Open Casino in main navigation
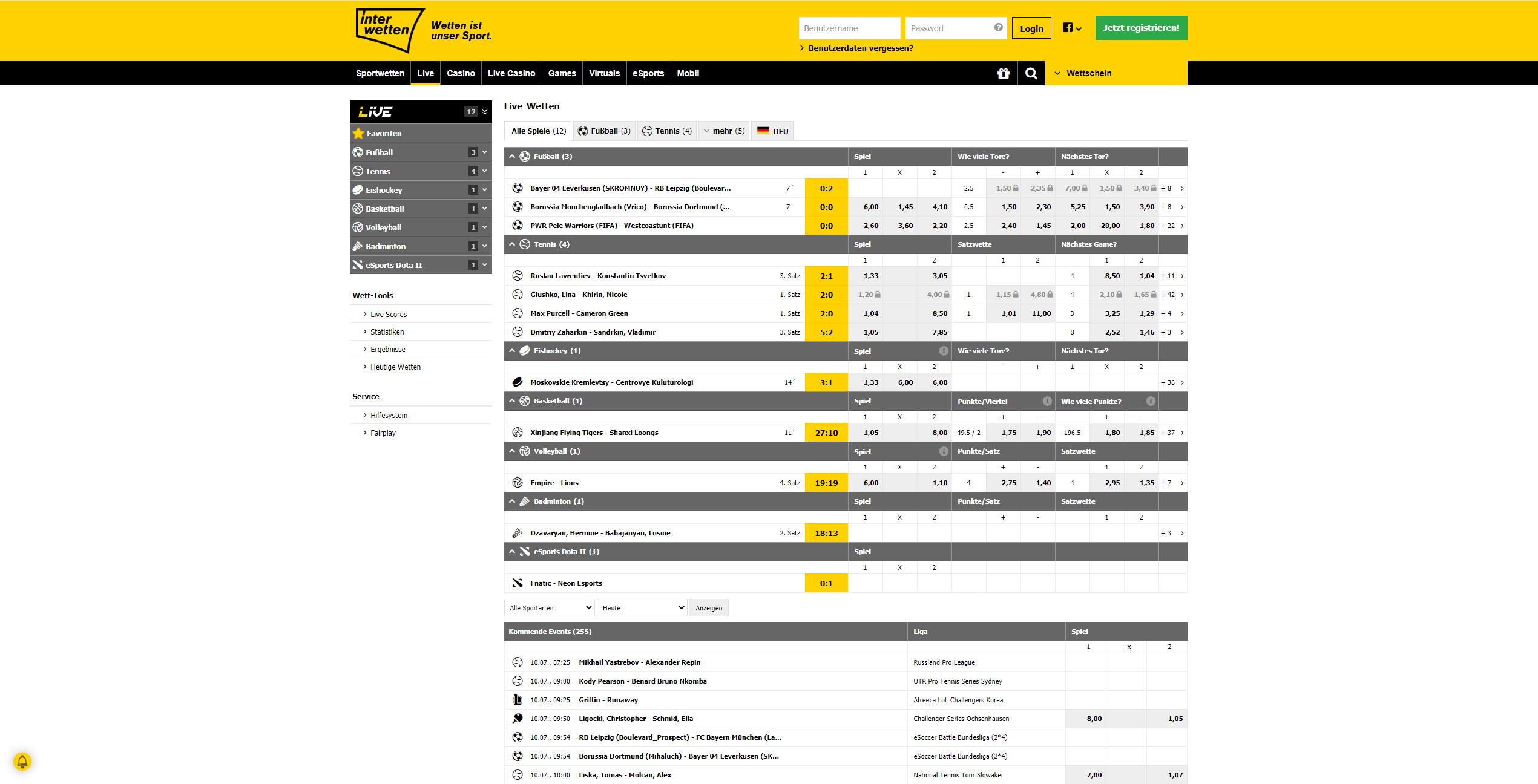Image resolution: width=1538 pixels, height=784 pixels. click(461, 73)
